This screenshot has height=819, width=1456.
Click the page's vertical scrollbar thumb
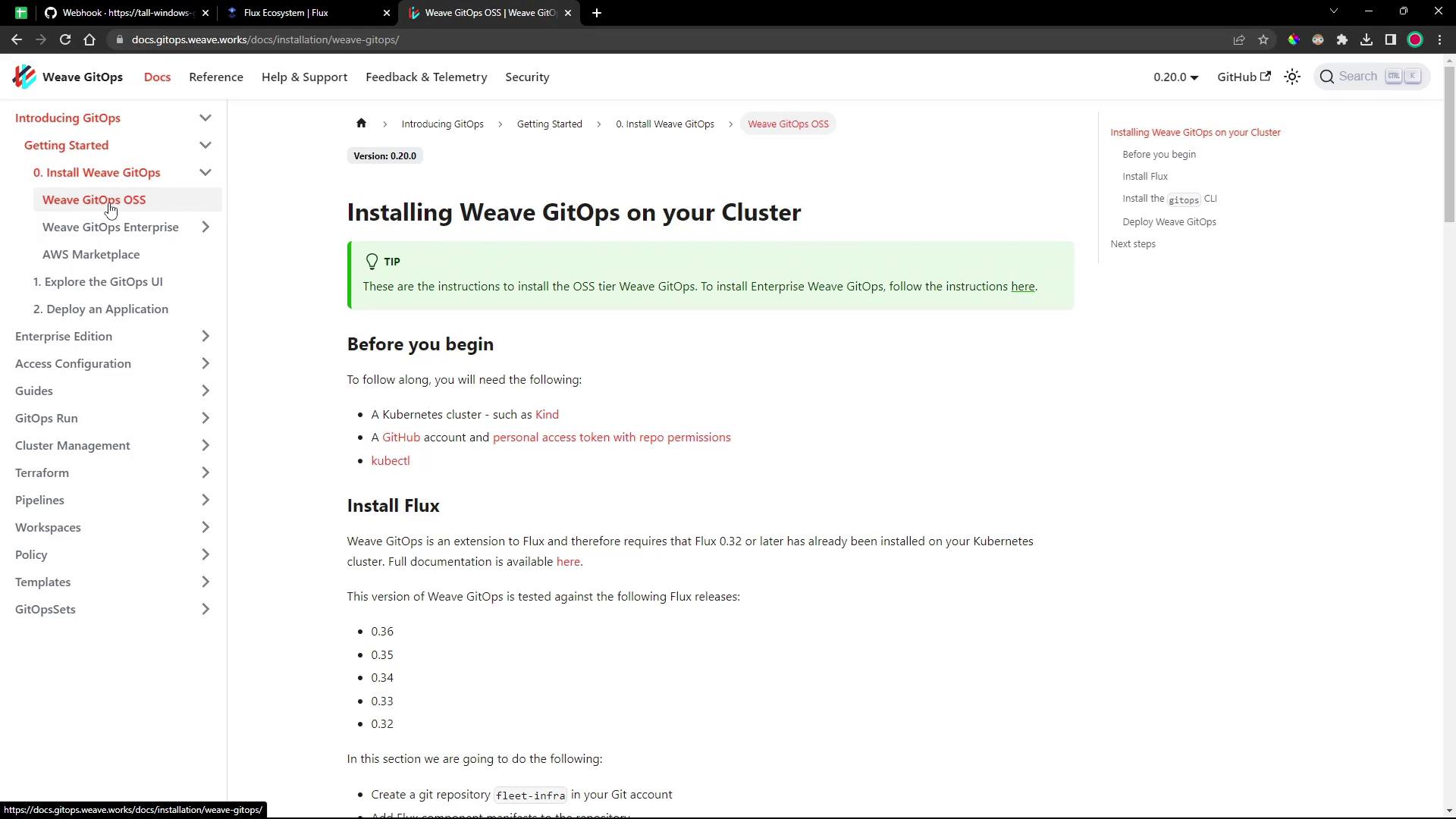pos(1449,144)
